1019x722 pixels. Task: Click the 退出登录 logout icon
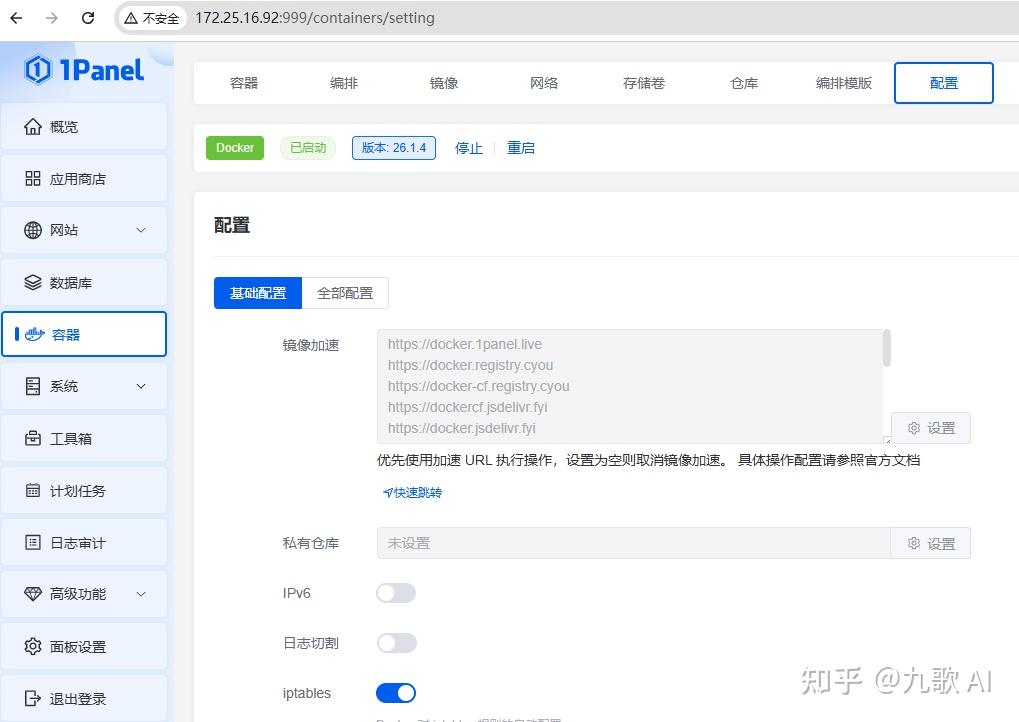click(32, 699)
